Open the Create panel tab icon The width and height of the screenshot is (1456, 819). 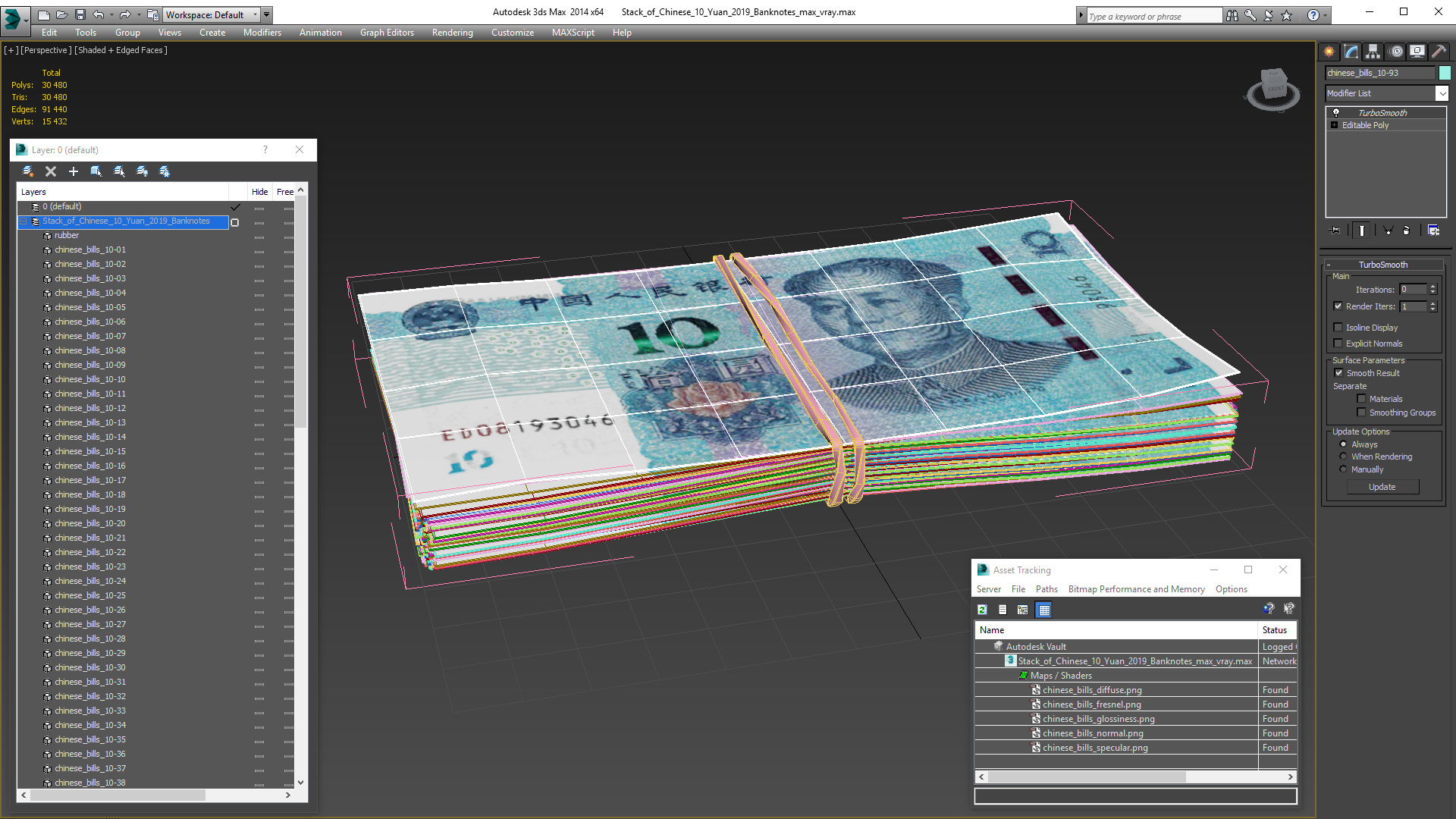click(1329, 52)
